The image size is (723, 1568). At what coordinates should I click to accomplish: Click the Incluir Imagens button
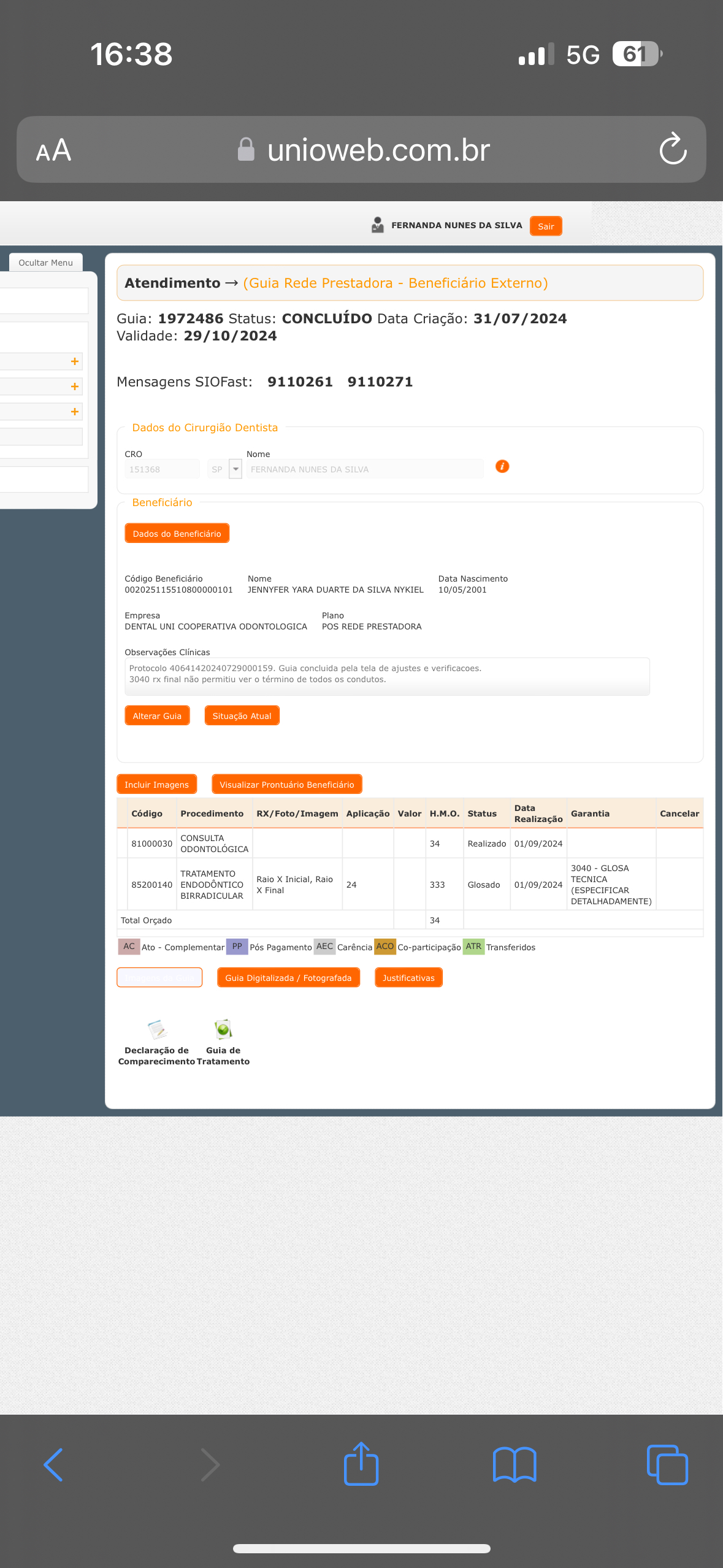(156, 784)
